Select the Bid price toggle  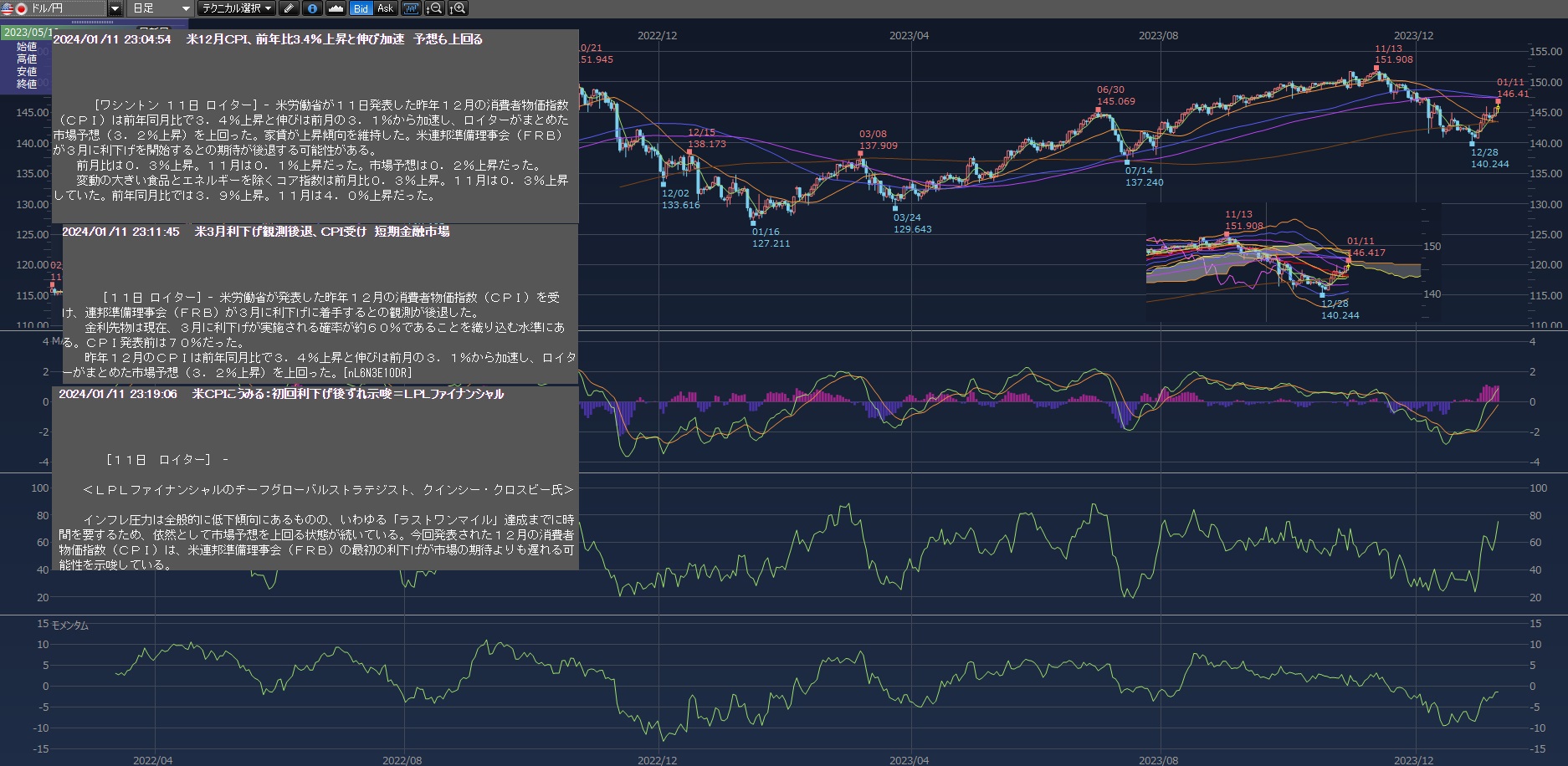coord(361,8)
